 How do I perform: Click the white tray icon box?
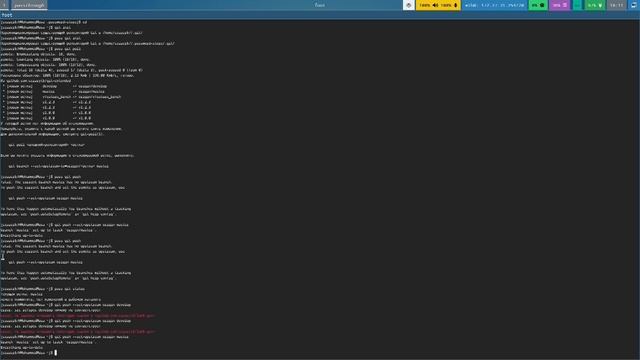click(409, 5)
